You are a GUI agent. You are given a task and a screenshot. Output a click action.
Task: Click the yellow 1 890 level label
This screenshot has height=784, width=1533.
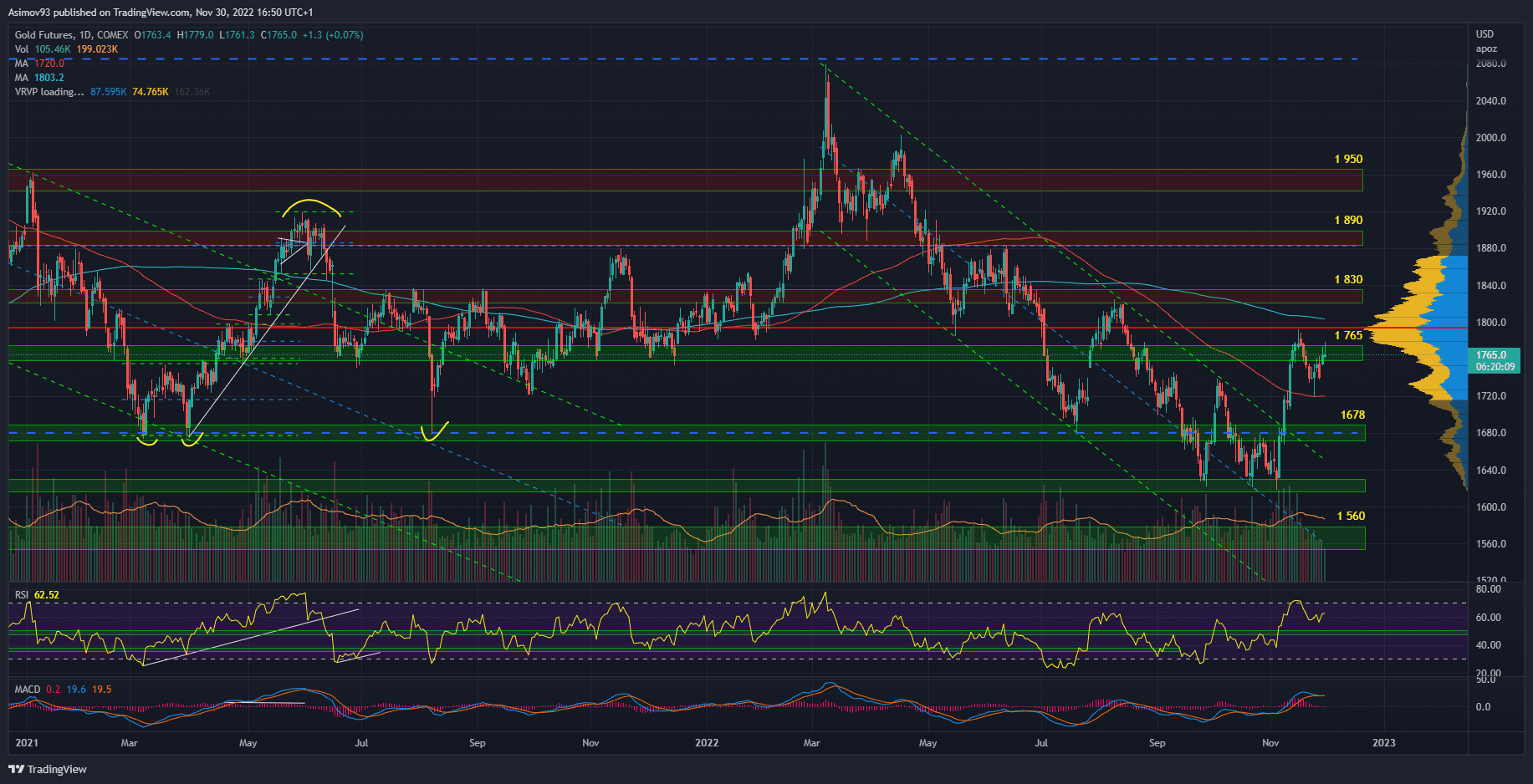click(1348, 220)
